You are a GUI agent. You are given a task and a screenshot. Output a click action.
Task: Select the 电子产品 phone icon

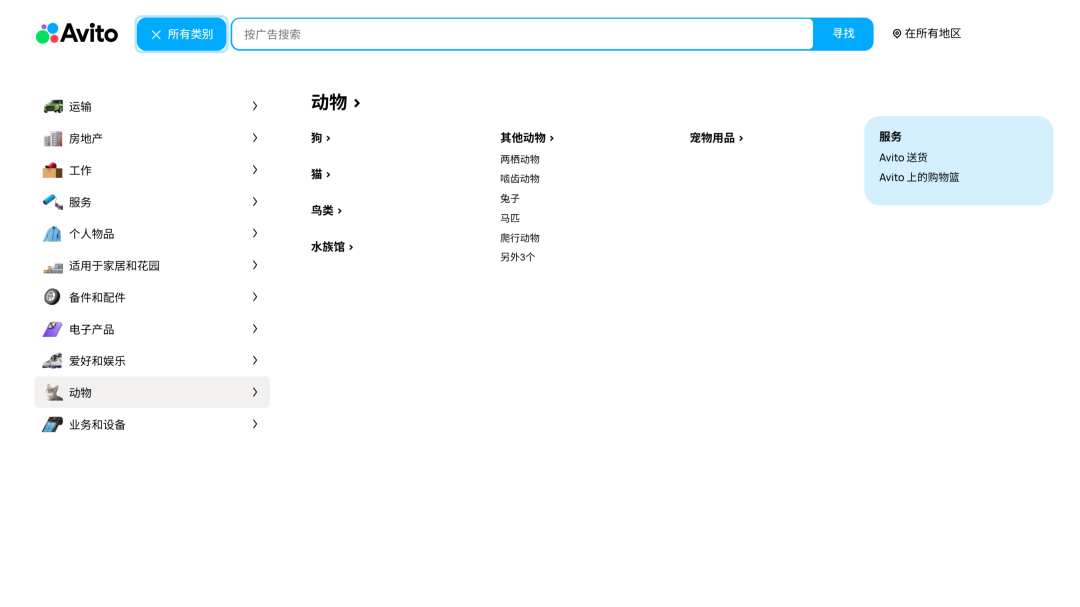point(52,329)
